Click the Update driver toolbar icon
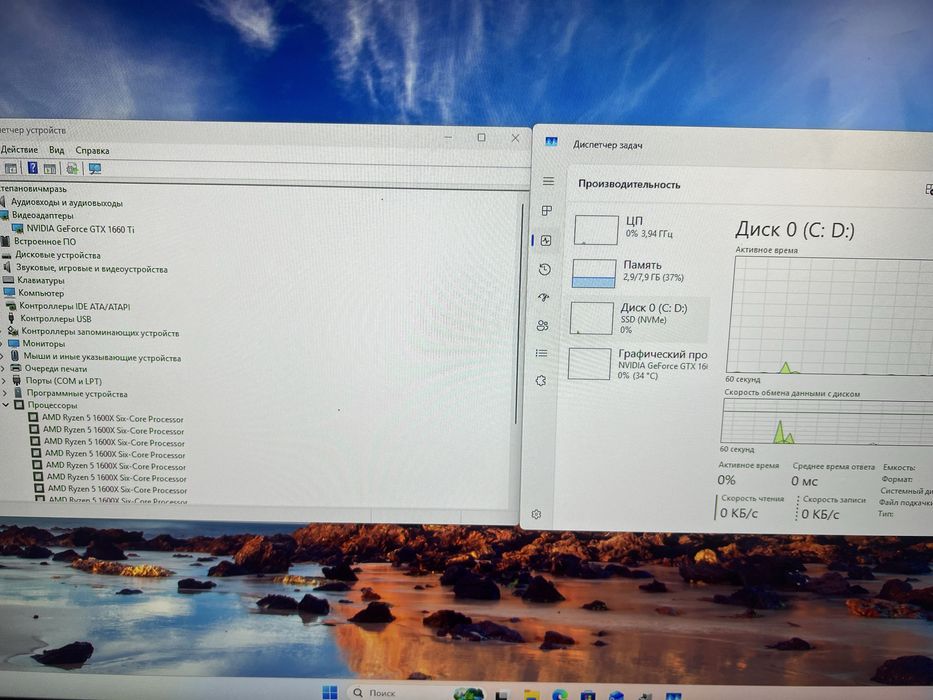Viewport: 933px width, 700px height. point(72,168)
